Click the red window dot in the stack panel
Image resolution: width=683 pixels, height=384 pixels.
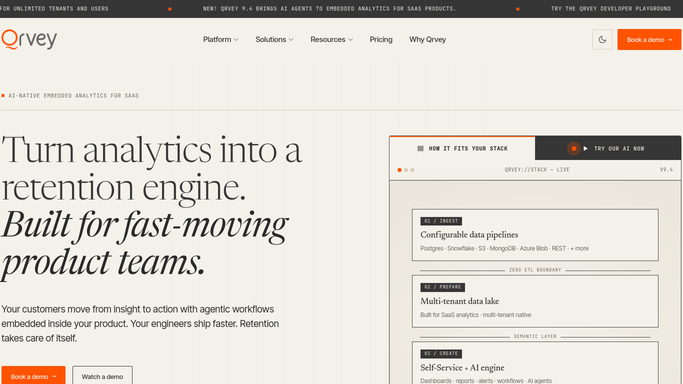click(x=399, y=170)
